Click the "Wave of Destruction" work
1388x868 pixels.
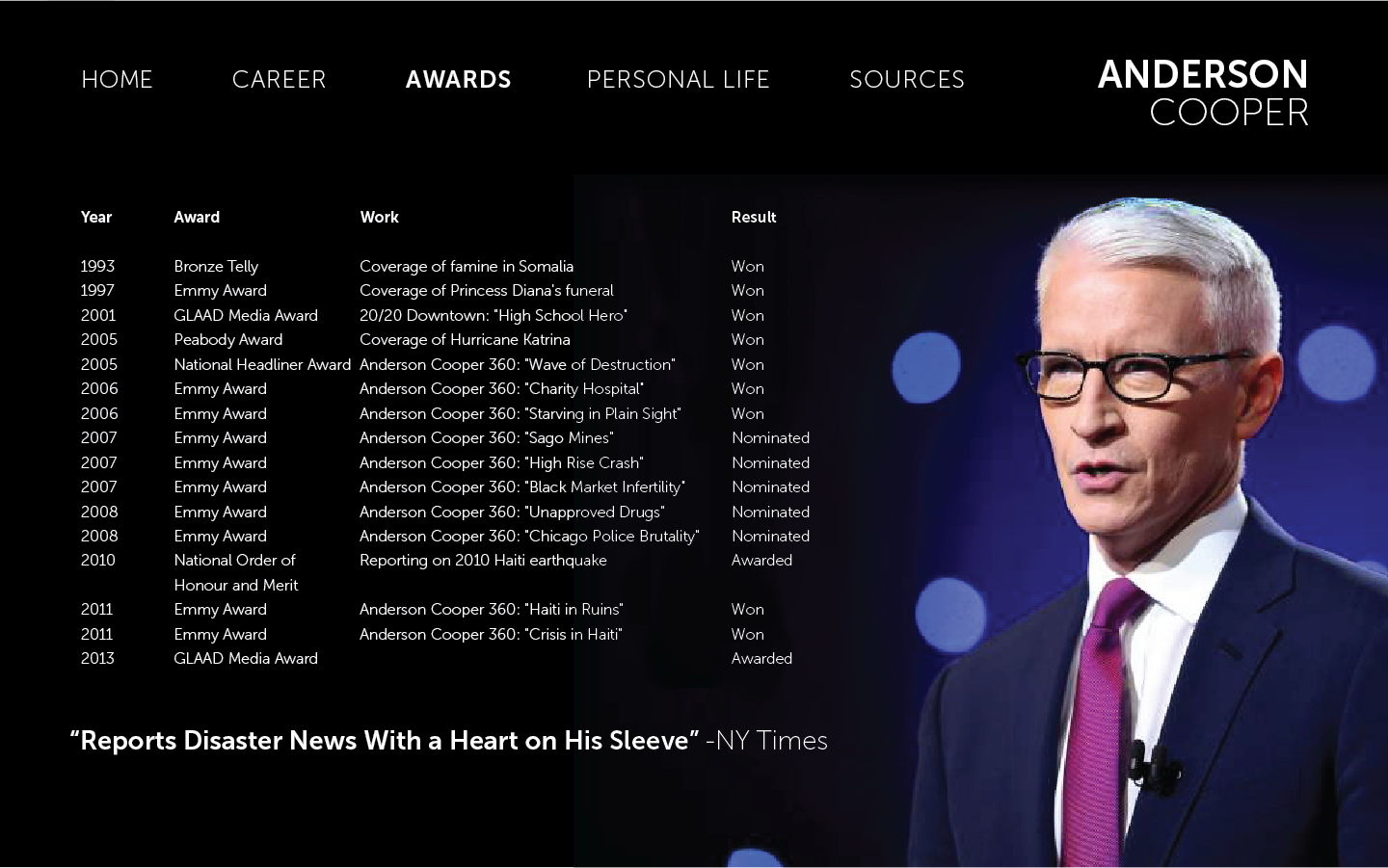point(518,364)
